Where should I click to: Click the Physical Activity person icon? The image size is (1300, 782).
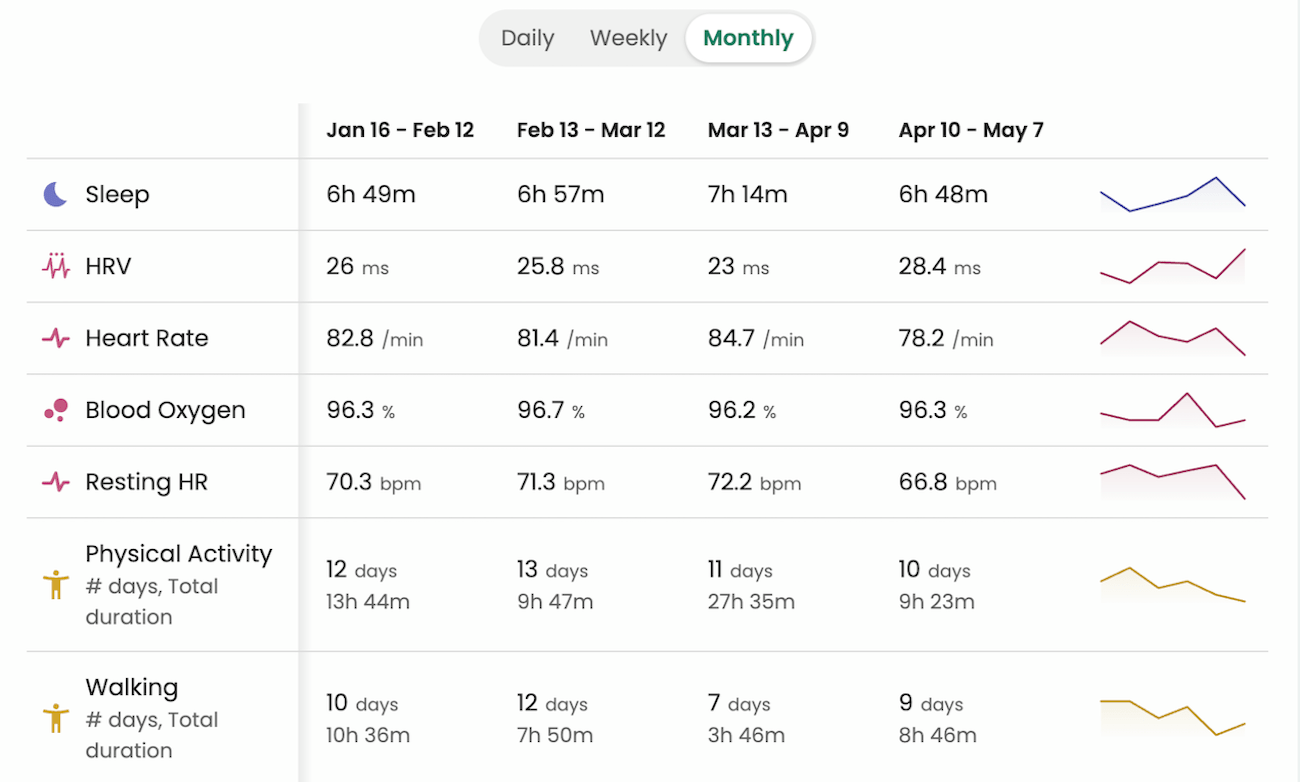56,585
